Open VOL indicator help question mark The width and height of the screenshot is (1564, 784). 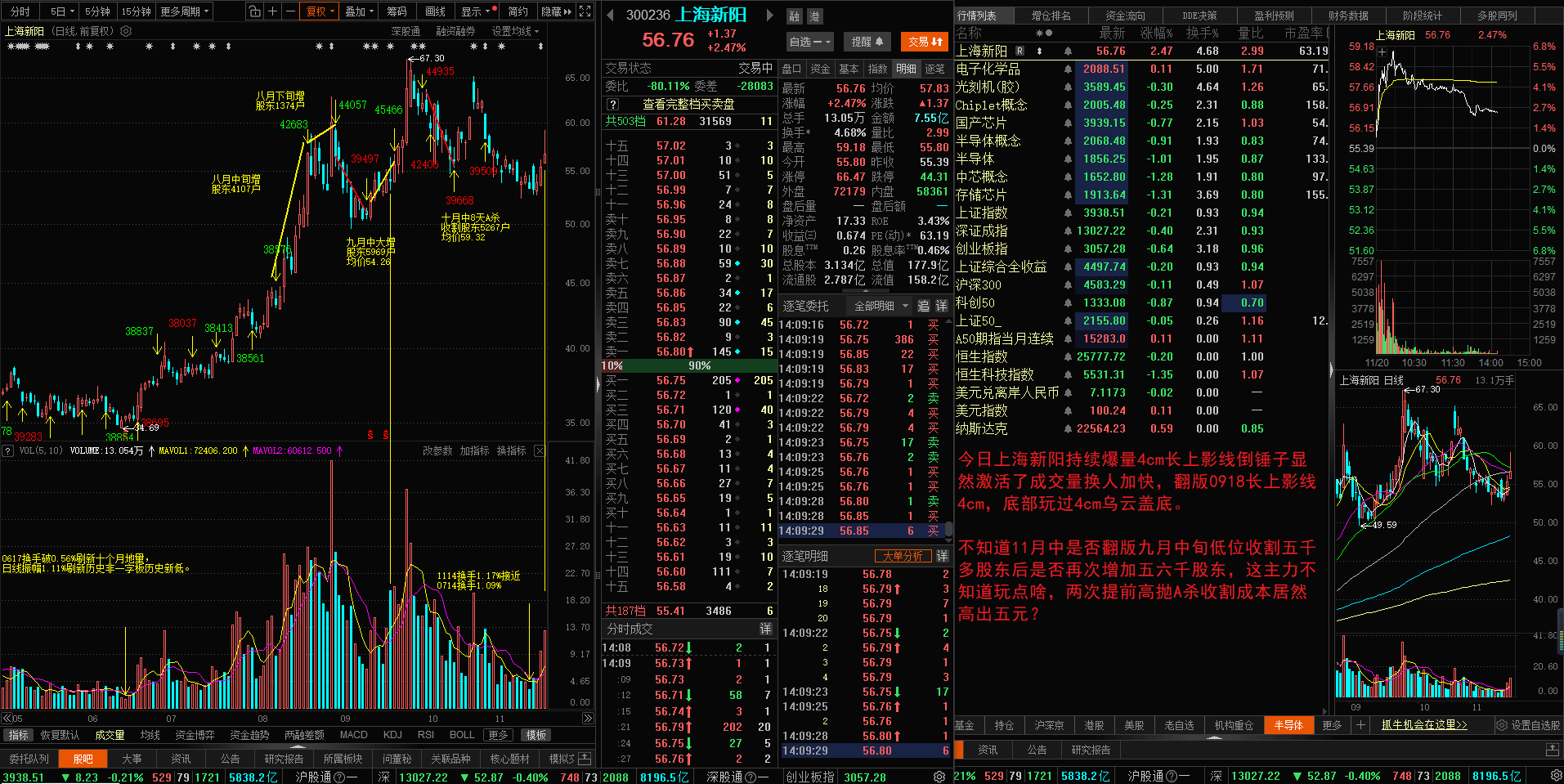point(8,450)
